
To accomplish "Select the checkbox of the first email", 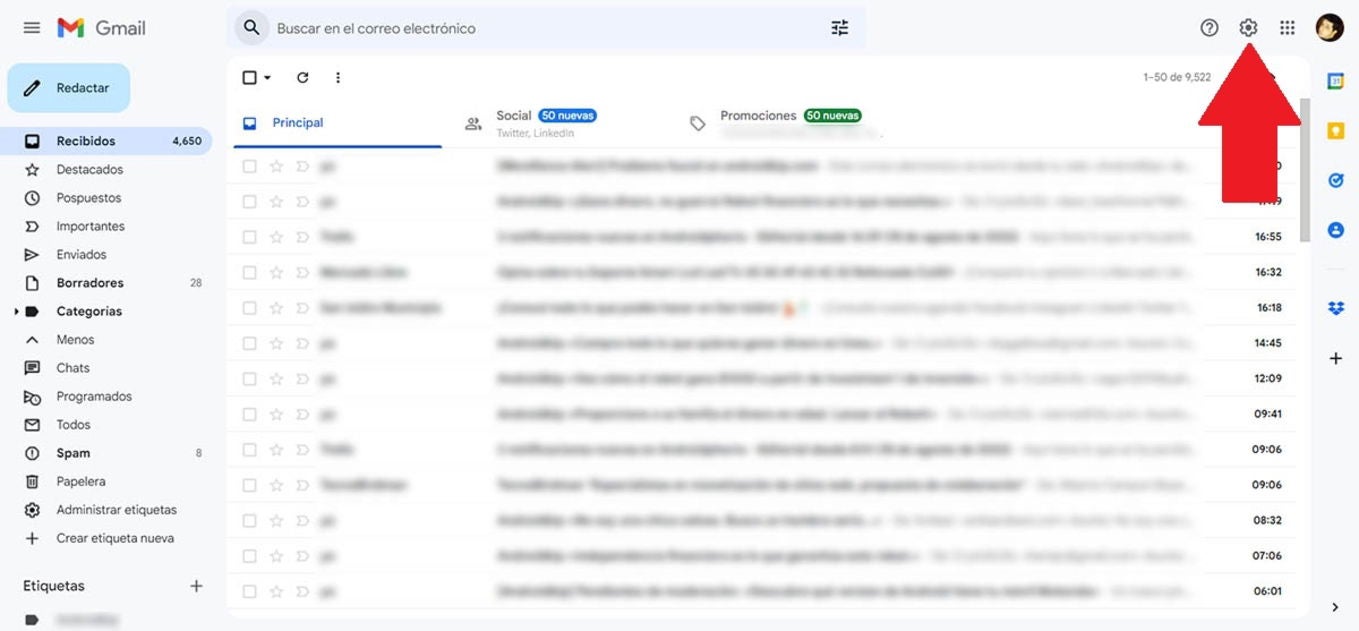I will click(x=249, y=166).
